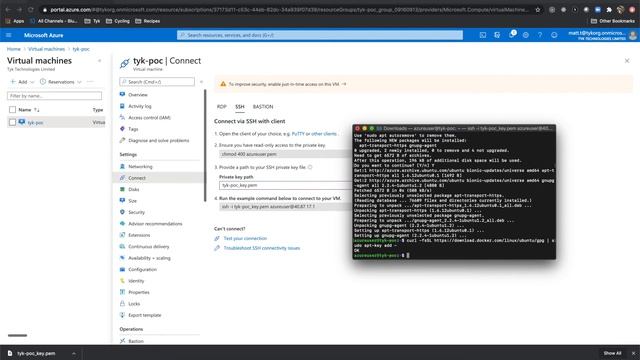Click the Size icon
The height and width of the screenshot is (360, 640).
pos(122,200)
